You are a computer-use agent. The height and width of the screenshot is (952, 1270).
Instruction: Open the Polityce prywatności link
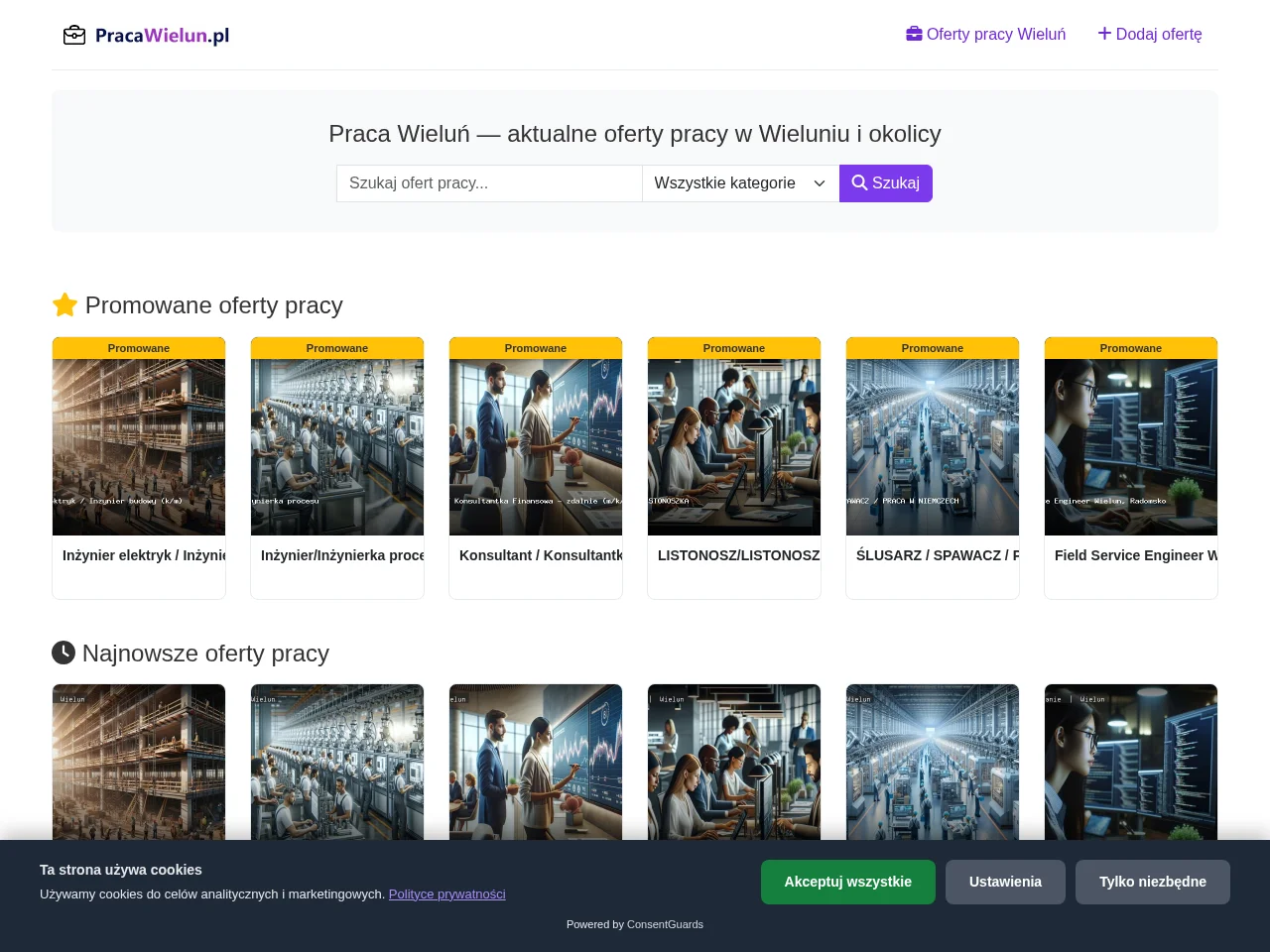(447, 893)
